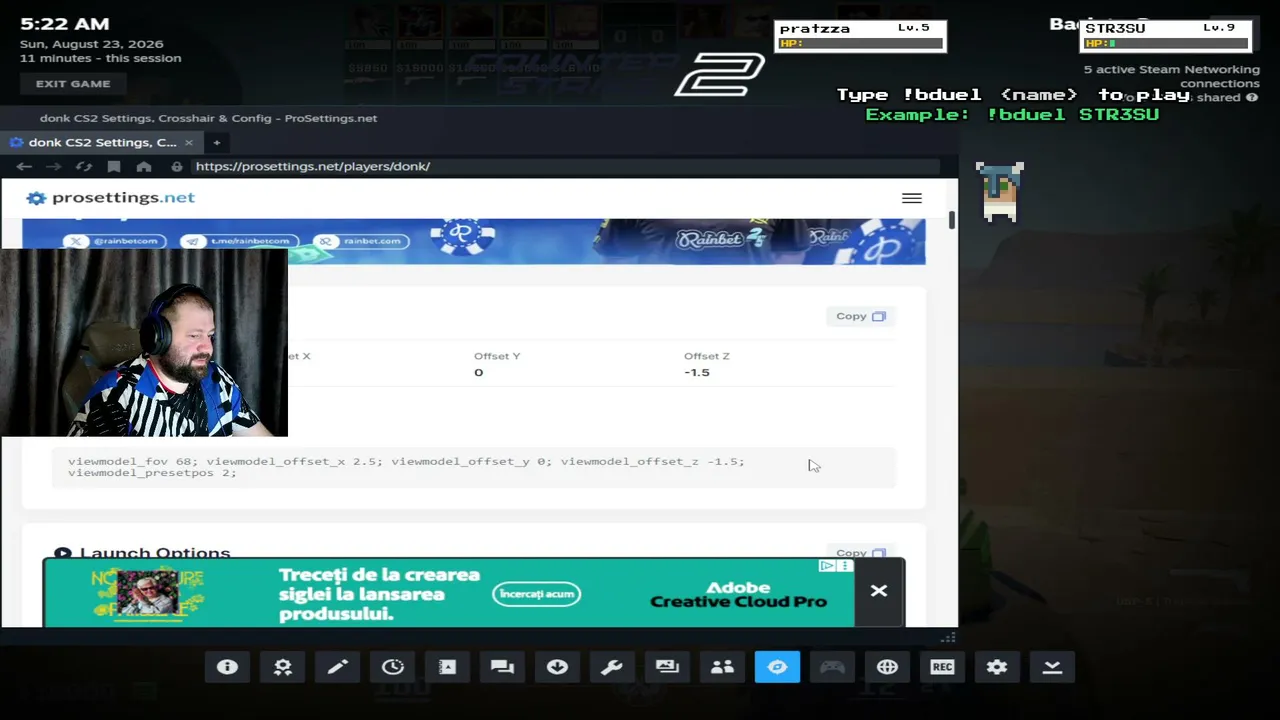The image size is (1280, 720).
Task: Open the screenshots icon in the overlay toolbar
Action: [x=667, y=667]
